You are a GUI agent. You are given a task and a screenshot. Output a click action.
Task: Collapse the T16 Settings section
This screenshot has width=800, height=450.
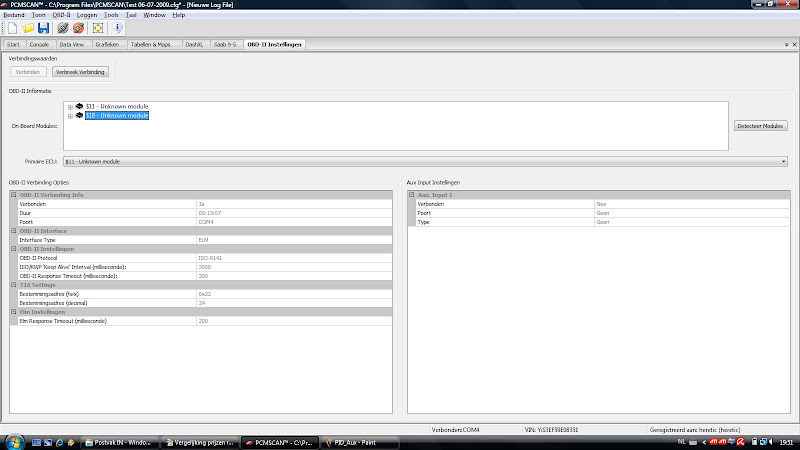tap(14, 285)
